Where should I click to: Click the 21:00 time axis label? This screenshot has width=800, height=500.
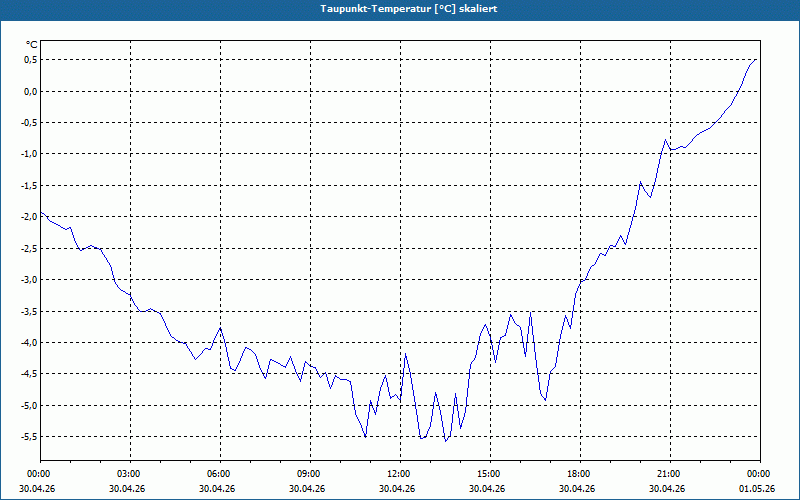click(x=670, y=474)
